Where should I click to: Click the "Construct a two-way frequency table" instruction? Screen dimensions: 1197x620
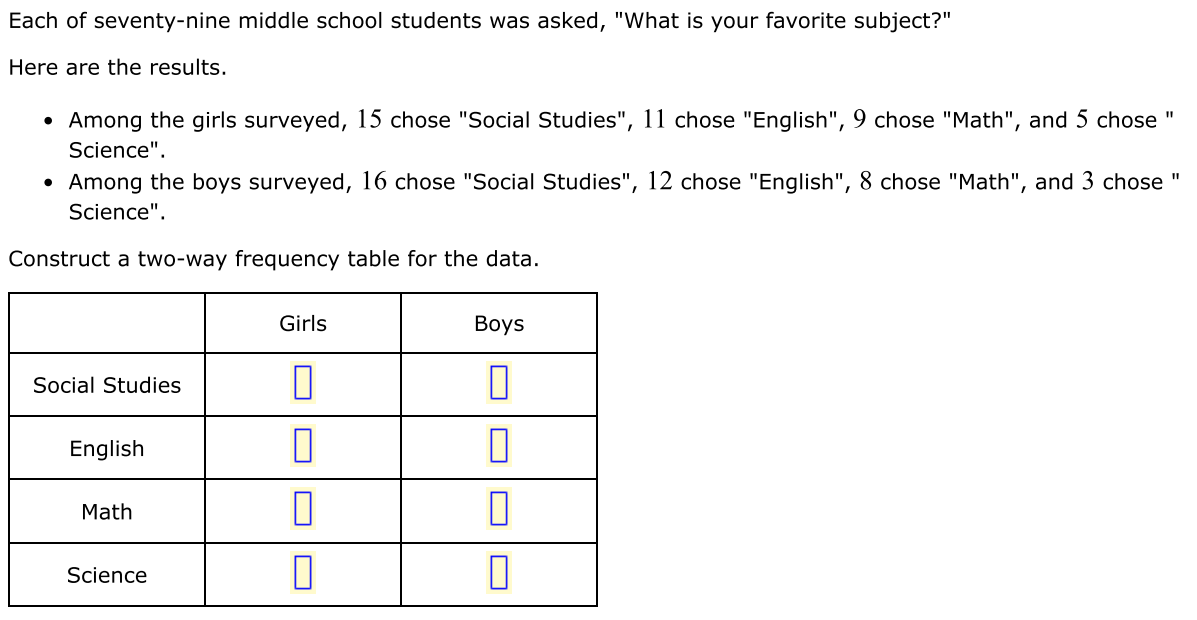click(x=273, y=259)
